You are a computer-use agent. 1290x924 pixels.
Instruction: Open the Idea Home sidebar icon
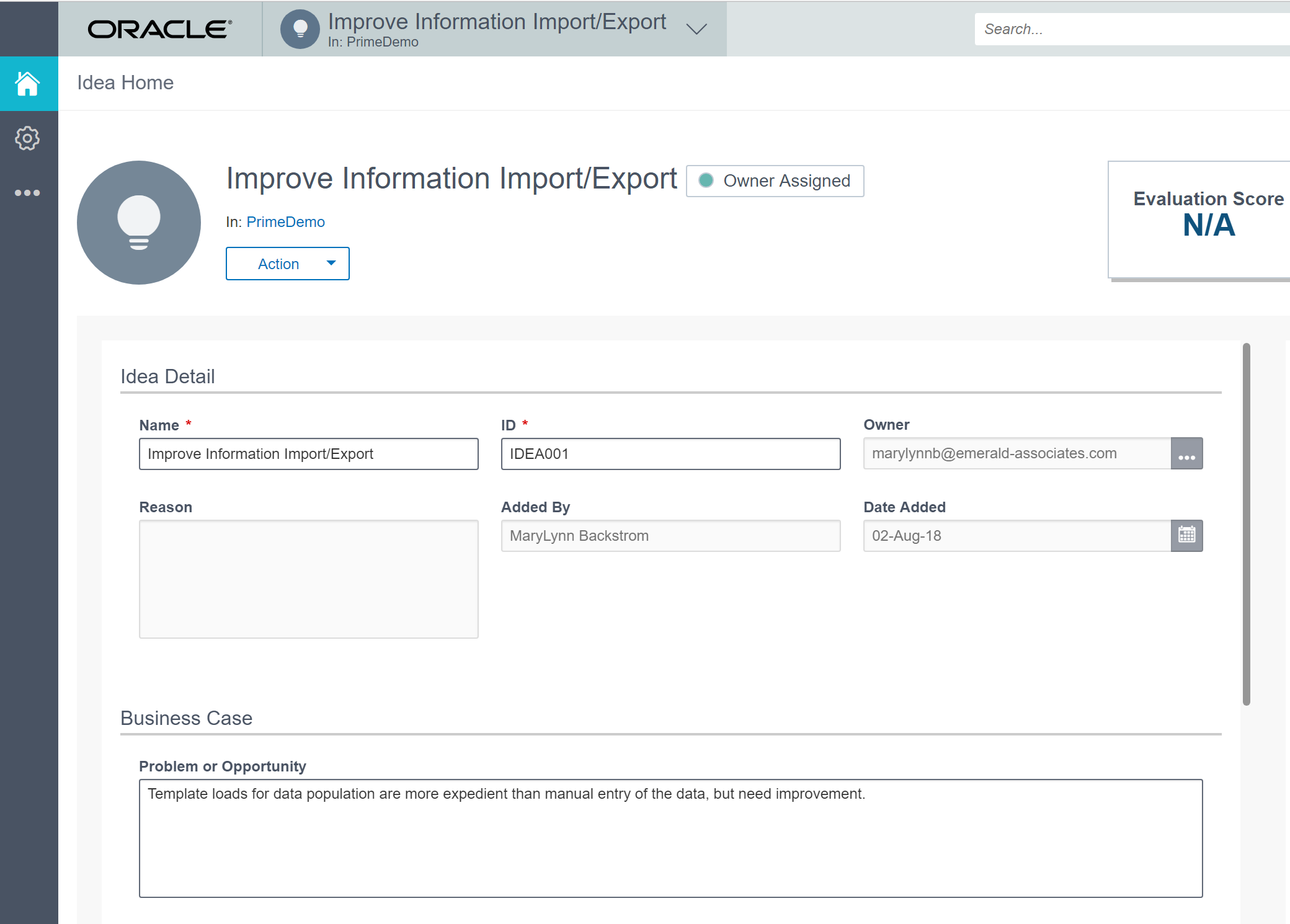(29, 84)
